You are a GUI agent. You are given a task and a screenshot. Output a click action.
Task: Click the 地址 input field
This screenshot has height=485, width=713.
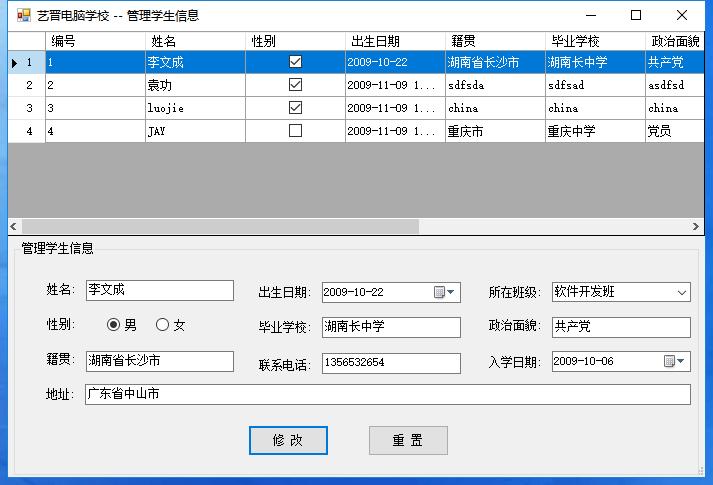[x=387, y=394]
